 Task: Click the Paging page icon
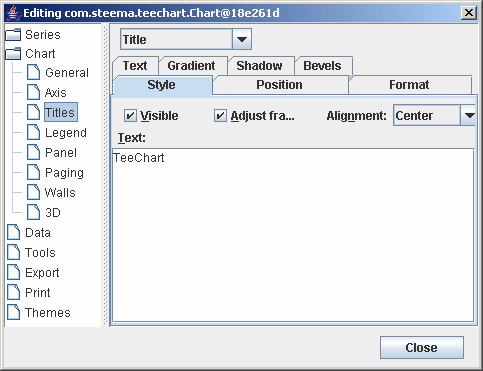click(33, 172)
